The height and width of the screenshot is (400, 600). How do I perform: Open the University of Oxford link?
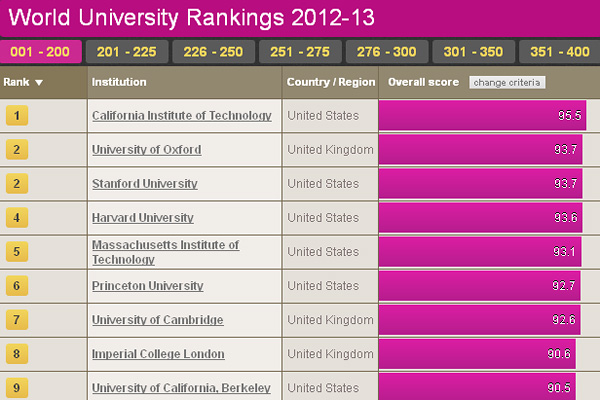point(146,150)
